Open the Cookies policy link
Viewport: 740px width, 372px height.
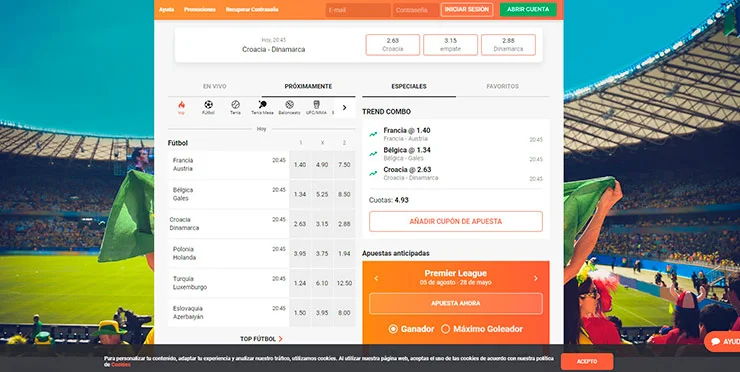click(x=121, y=365)
